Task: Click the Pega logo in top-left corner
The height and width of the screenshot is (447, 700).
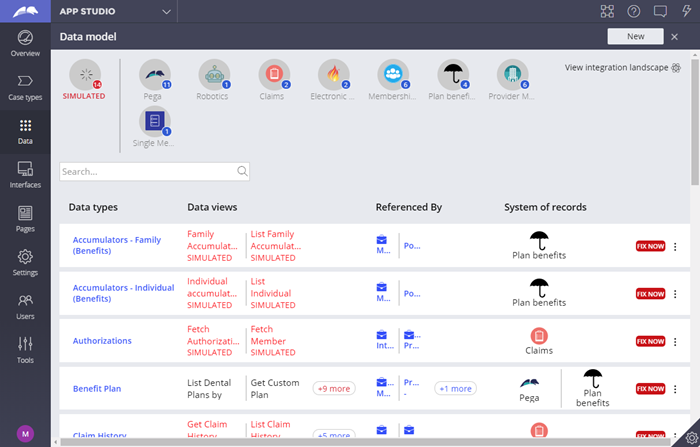Action: tap(25, 11)
